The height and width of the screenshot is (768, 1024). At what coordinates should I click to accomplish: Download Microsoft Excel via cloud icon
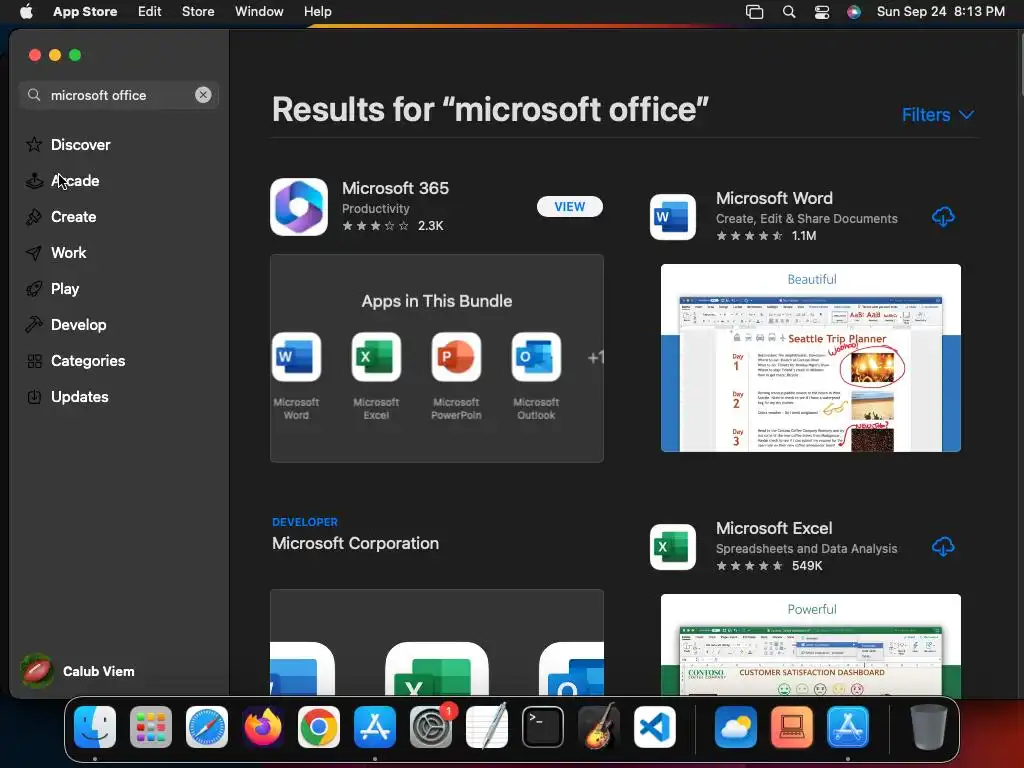(943, 547)
